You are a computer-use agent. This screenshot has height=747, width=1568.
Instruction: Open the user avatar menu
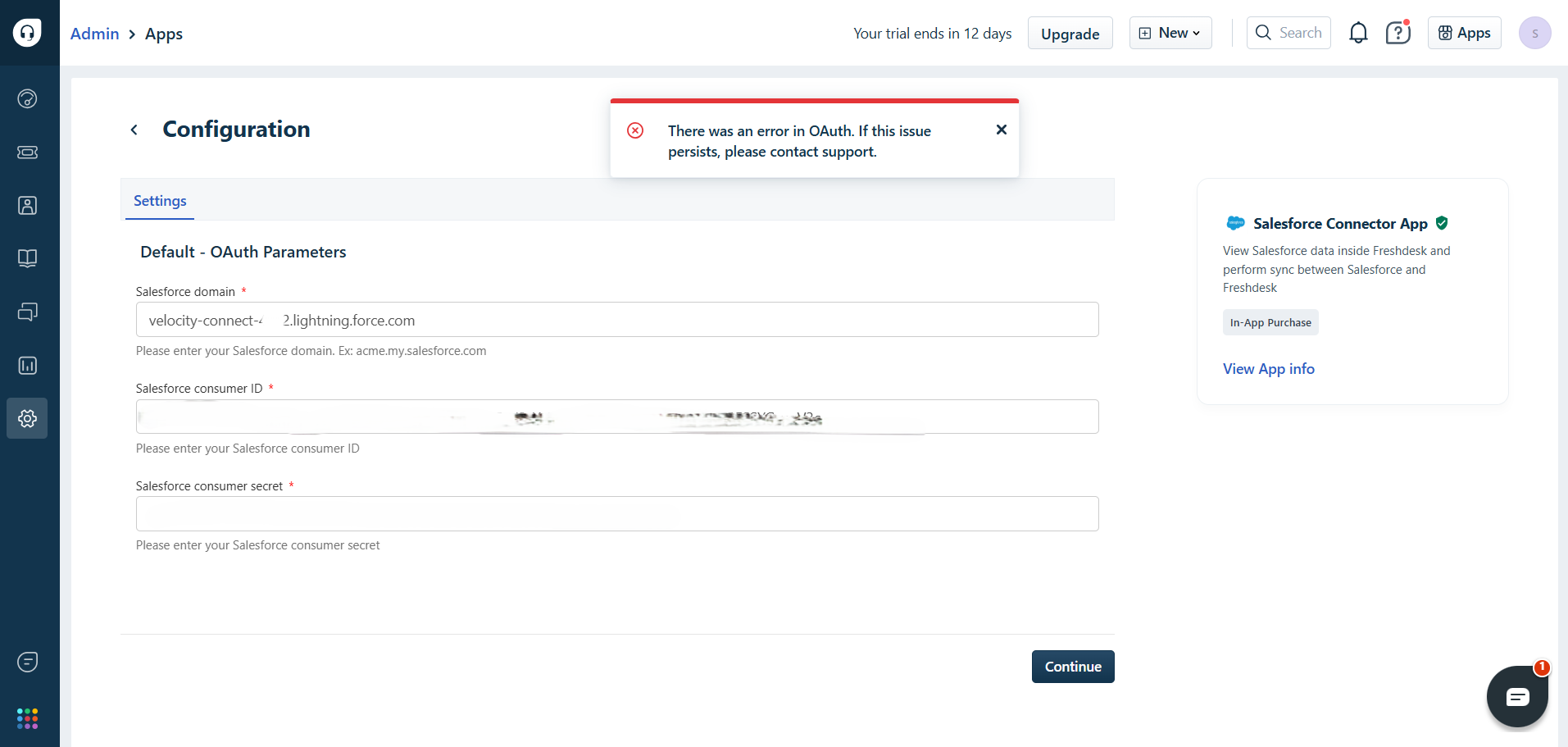pos(1534,33)
